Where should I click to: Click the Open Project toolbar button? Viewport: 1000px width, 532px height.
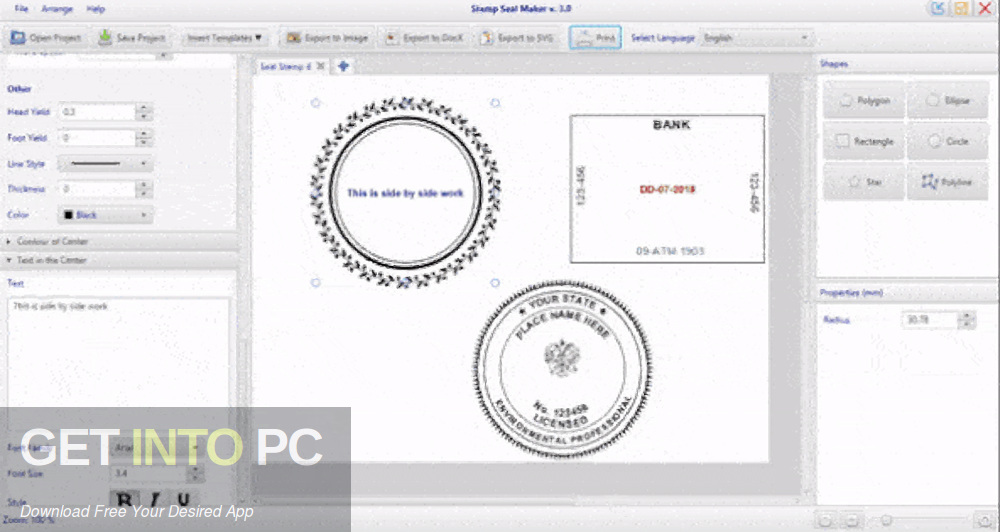[x=46, y=38]
